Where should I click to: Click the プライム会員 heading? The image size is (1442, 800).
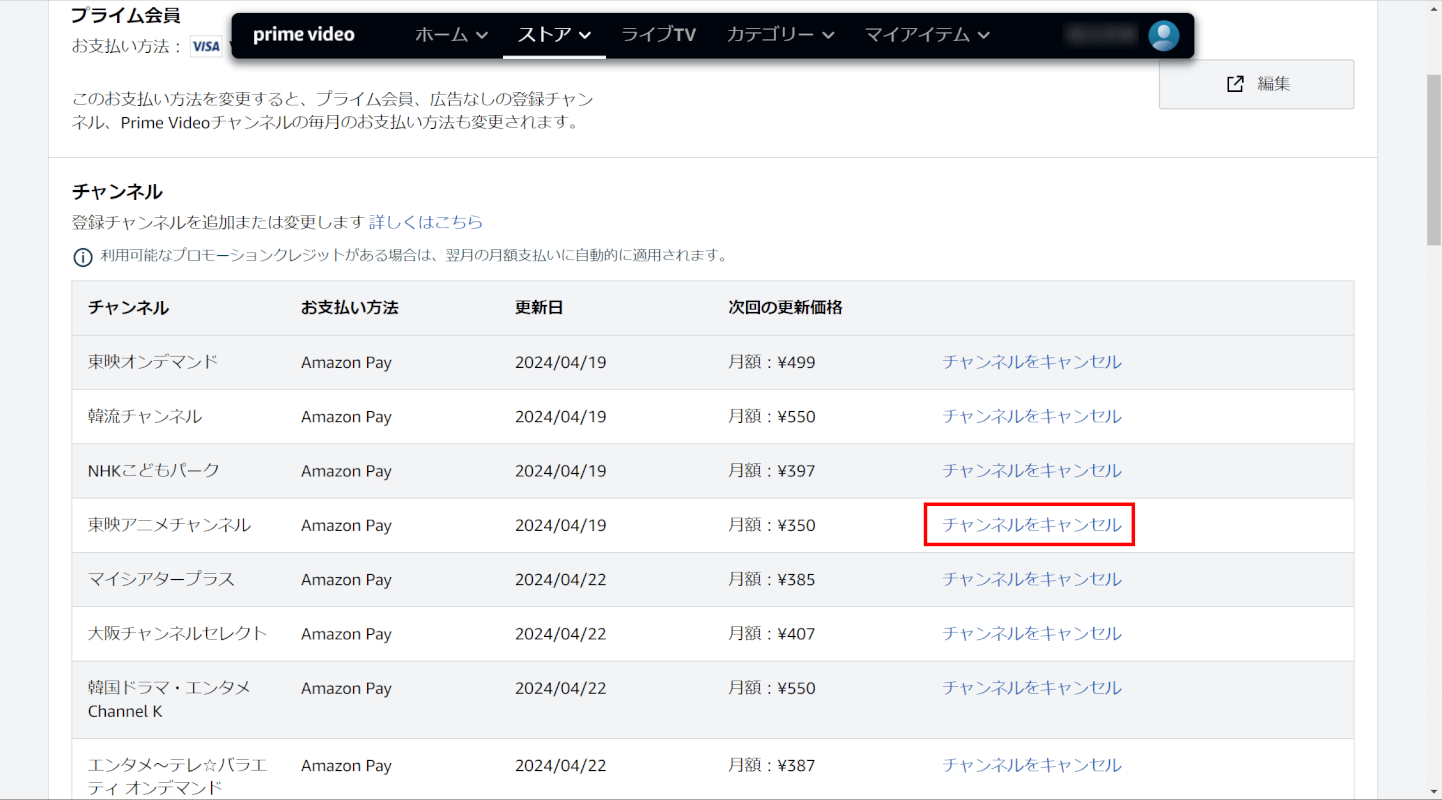pos(125,15)
